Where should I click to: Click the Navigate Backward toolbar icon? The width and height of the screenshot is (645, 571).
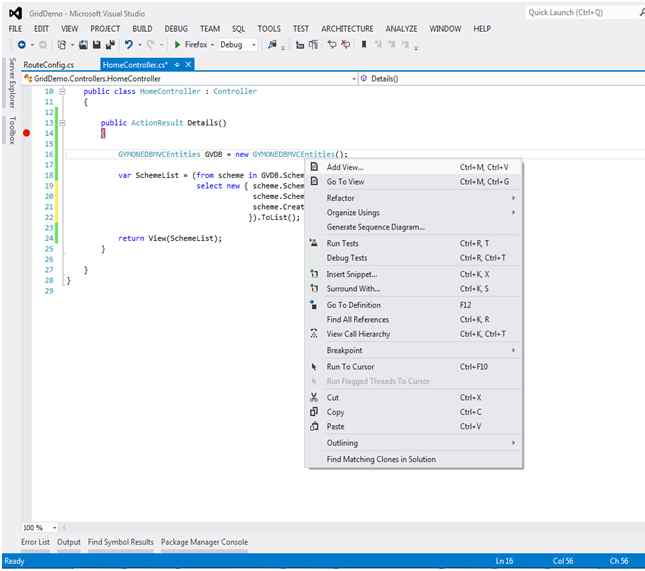[x=20, y=45]
